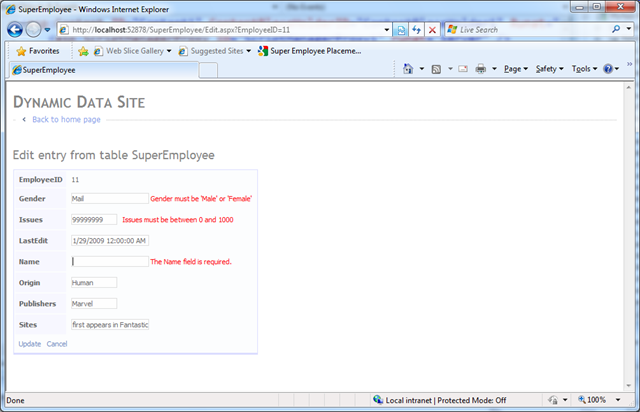Click the Refresh page icon
The width and height of the screenshot is (640, 412).
[416, 30]
